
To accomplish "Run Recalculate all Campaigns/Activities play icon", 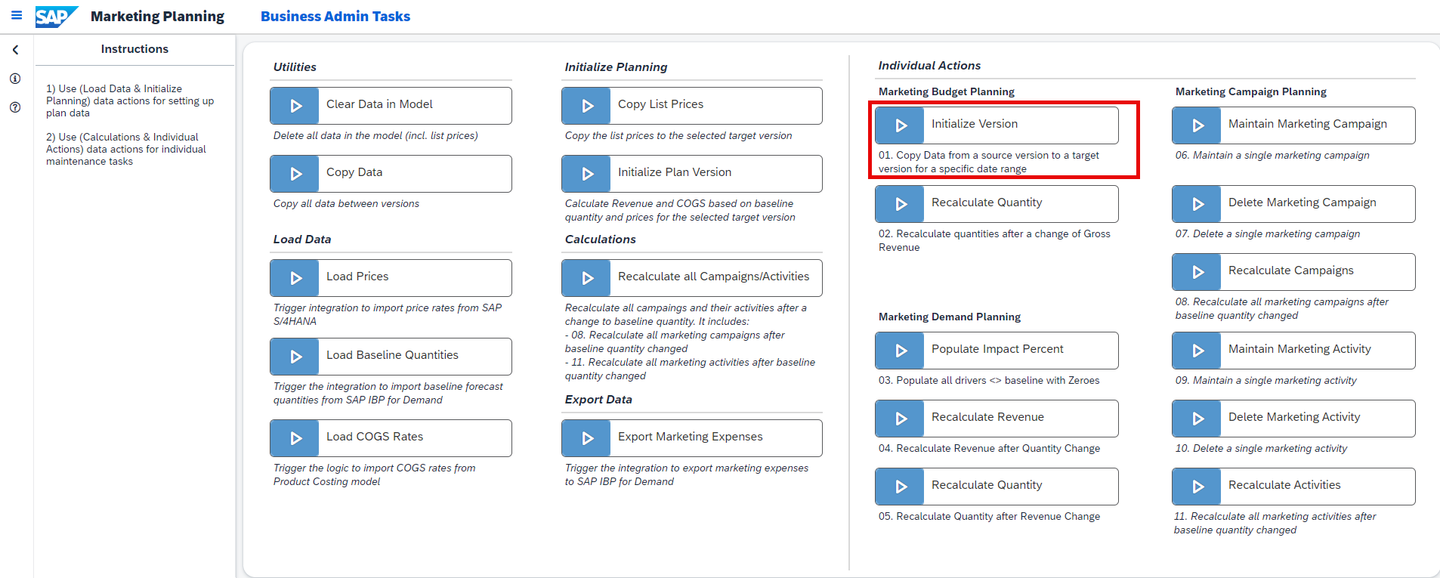I will tap(587, 277).
